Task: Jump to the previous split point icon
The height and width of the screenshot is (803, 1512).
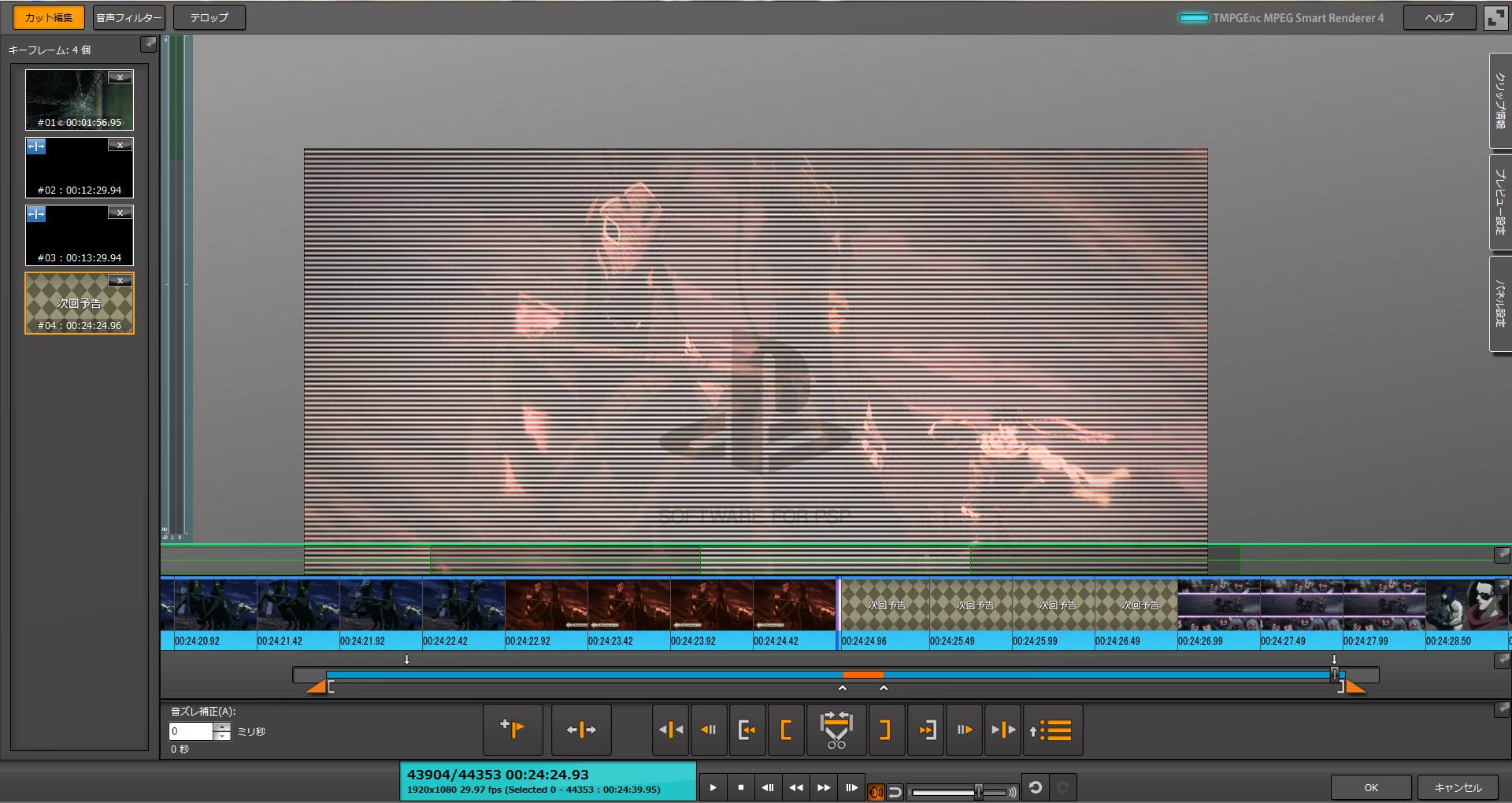Action: (671, 730)
